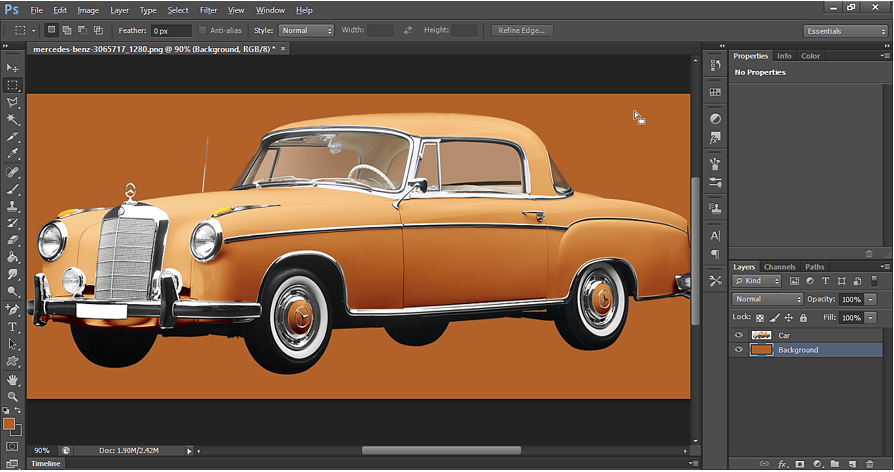Choose Intersect with selection mode
This screenshot has height=472, width=894.
(x=98, y=30)
